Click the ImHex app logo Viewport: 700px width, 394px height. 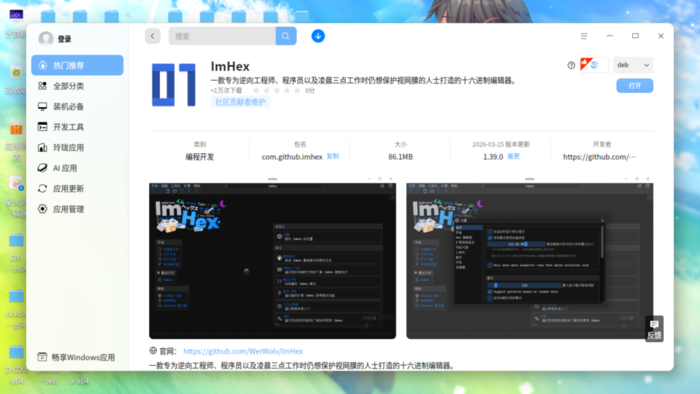click(174, 85)
